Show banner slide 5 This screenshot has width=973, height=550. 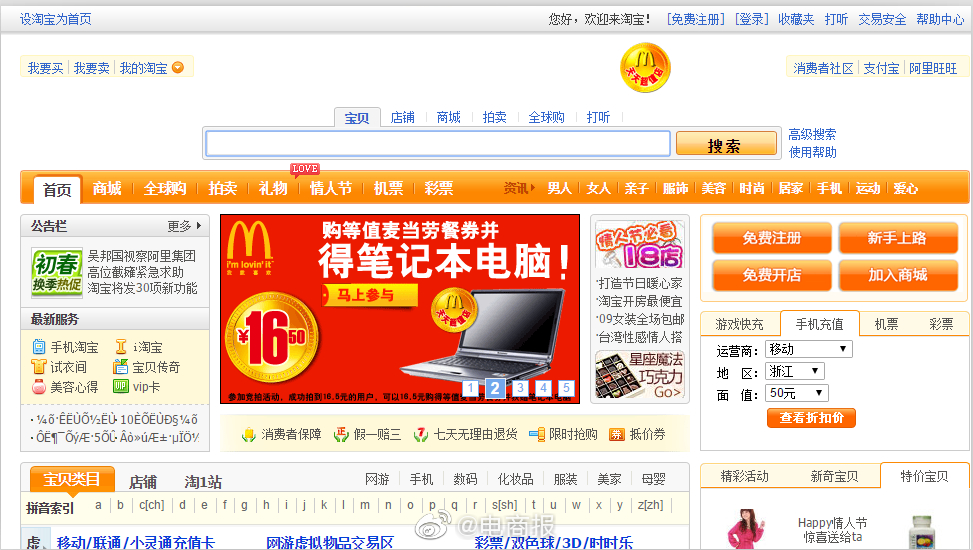[567, 388]
